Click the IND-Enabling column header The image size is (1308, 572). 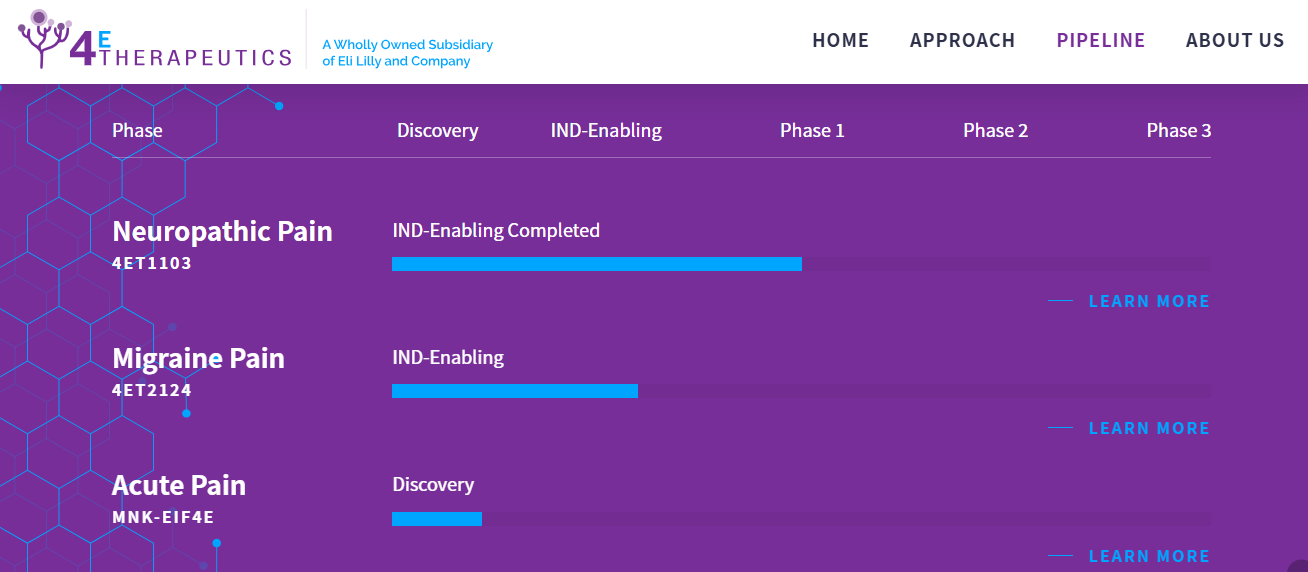click(606, 131)
